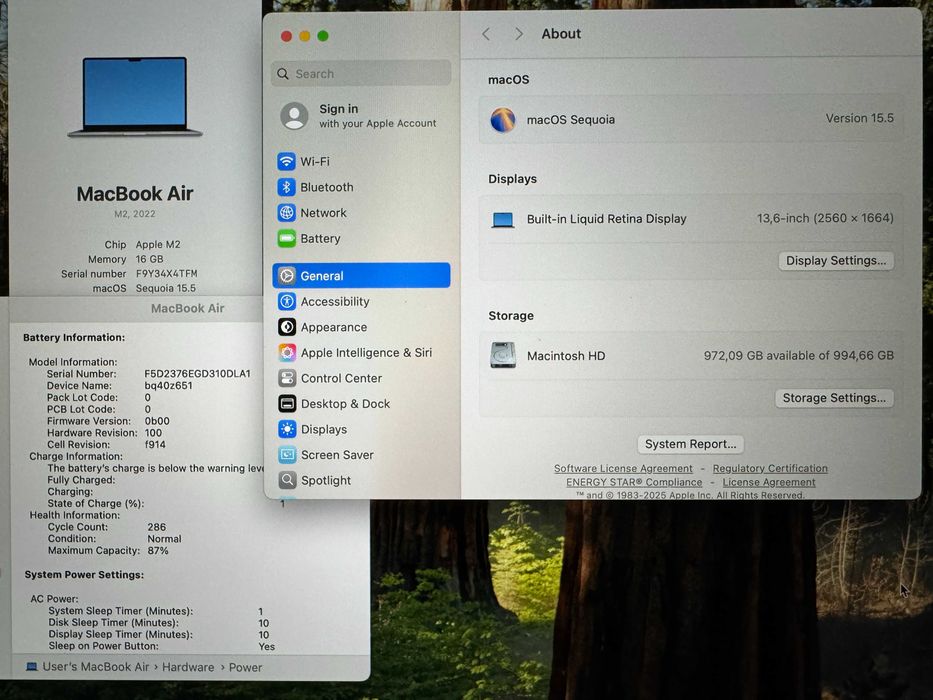This screenshot has height=700, width=933.
Task: Open the ENERGY STAR Compliance link
Action: pos(634,482)
